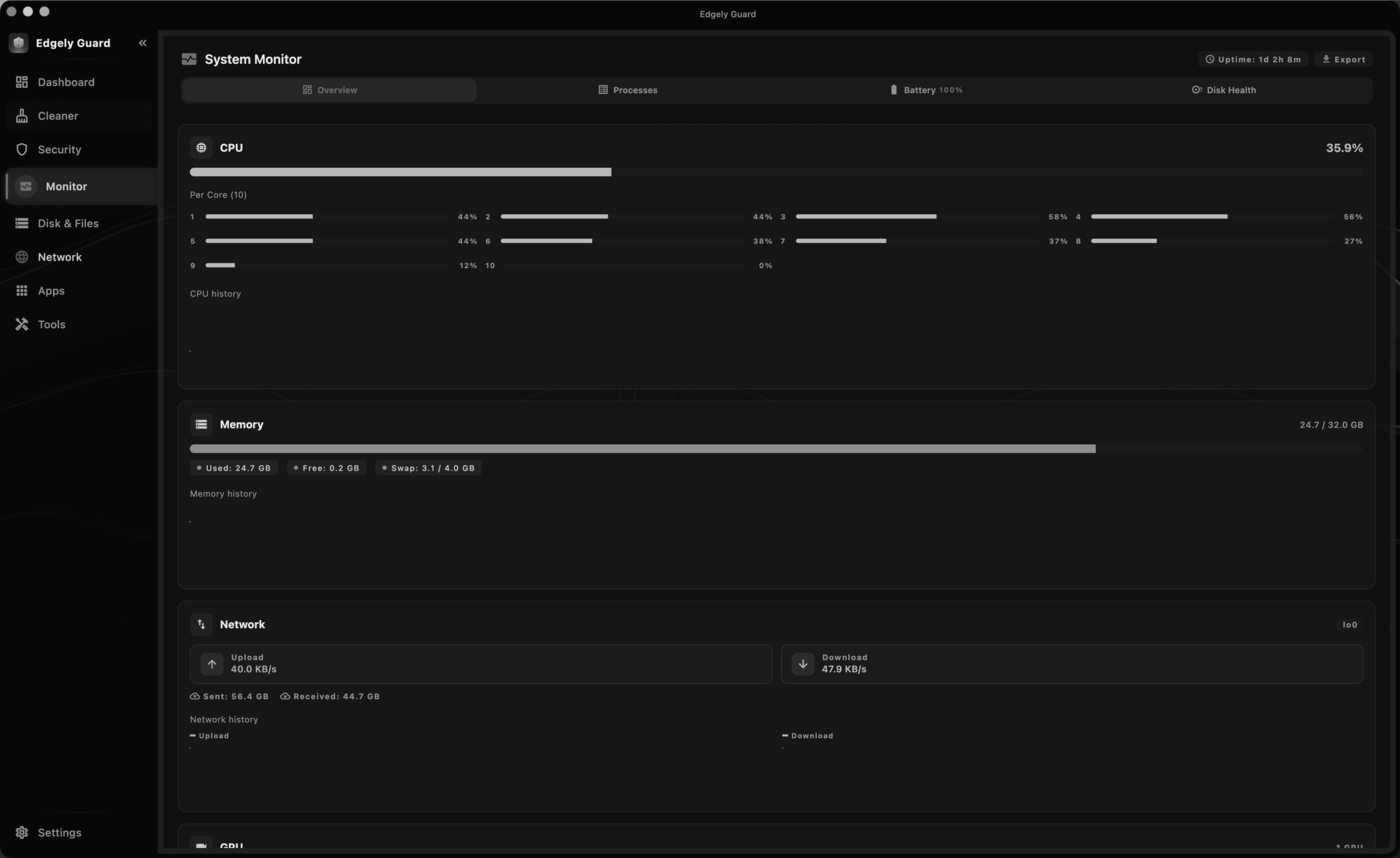
Task: Click the Cleaner broom icon
Action: [22, 116]
